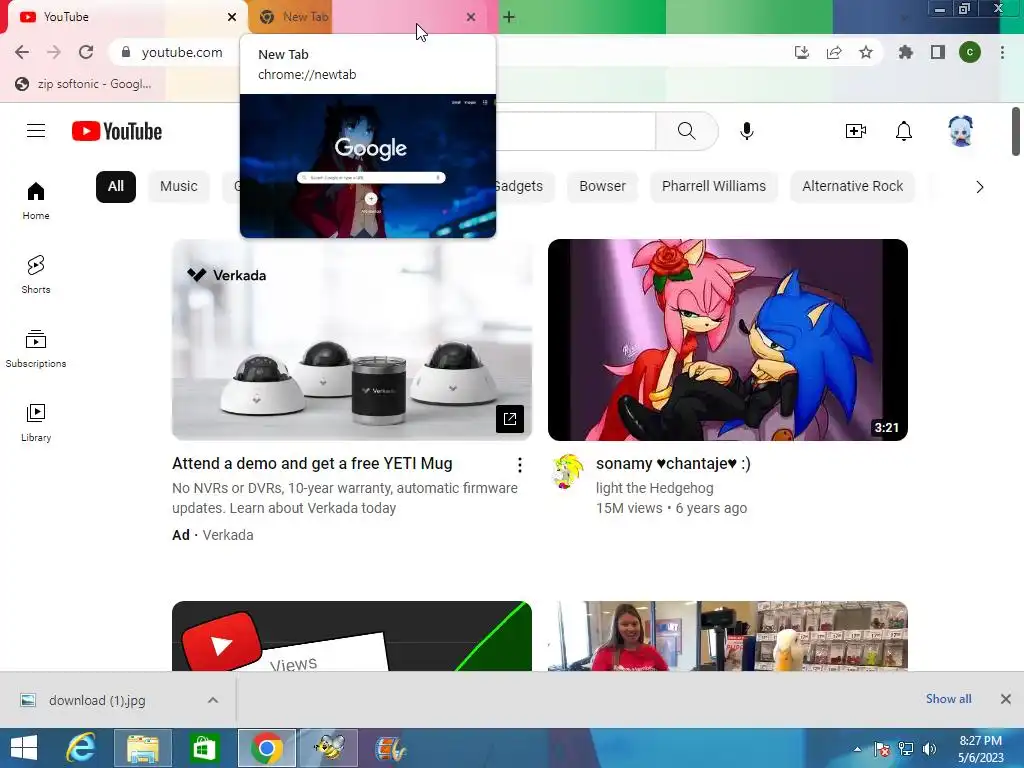Click the YouTube logo
Screen dimensions: 1024x768
tap(117, 131)
